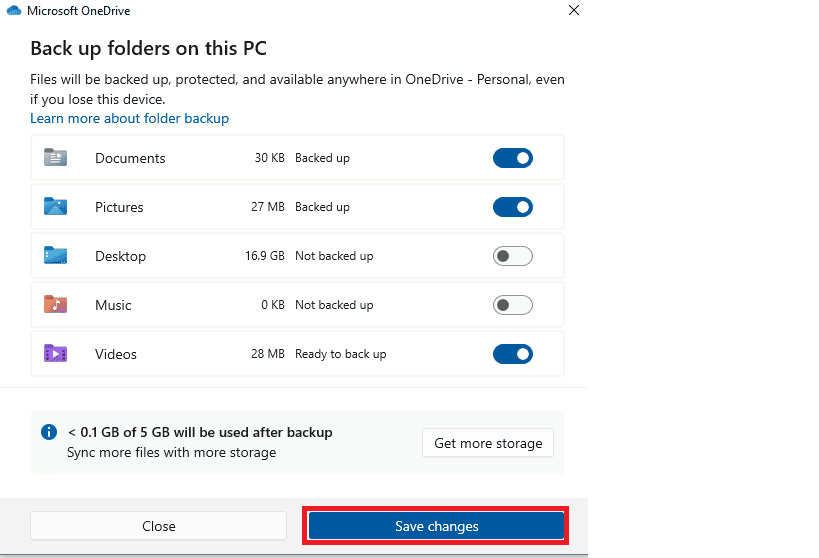
Task: Click the 0 KB size value
Action: [273, 305]
